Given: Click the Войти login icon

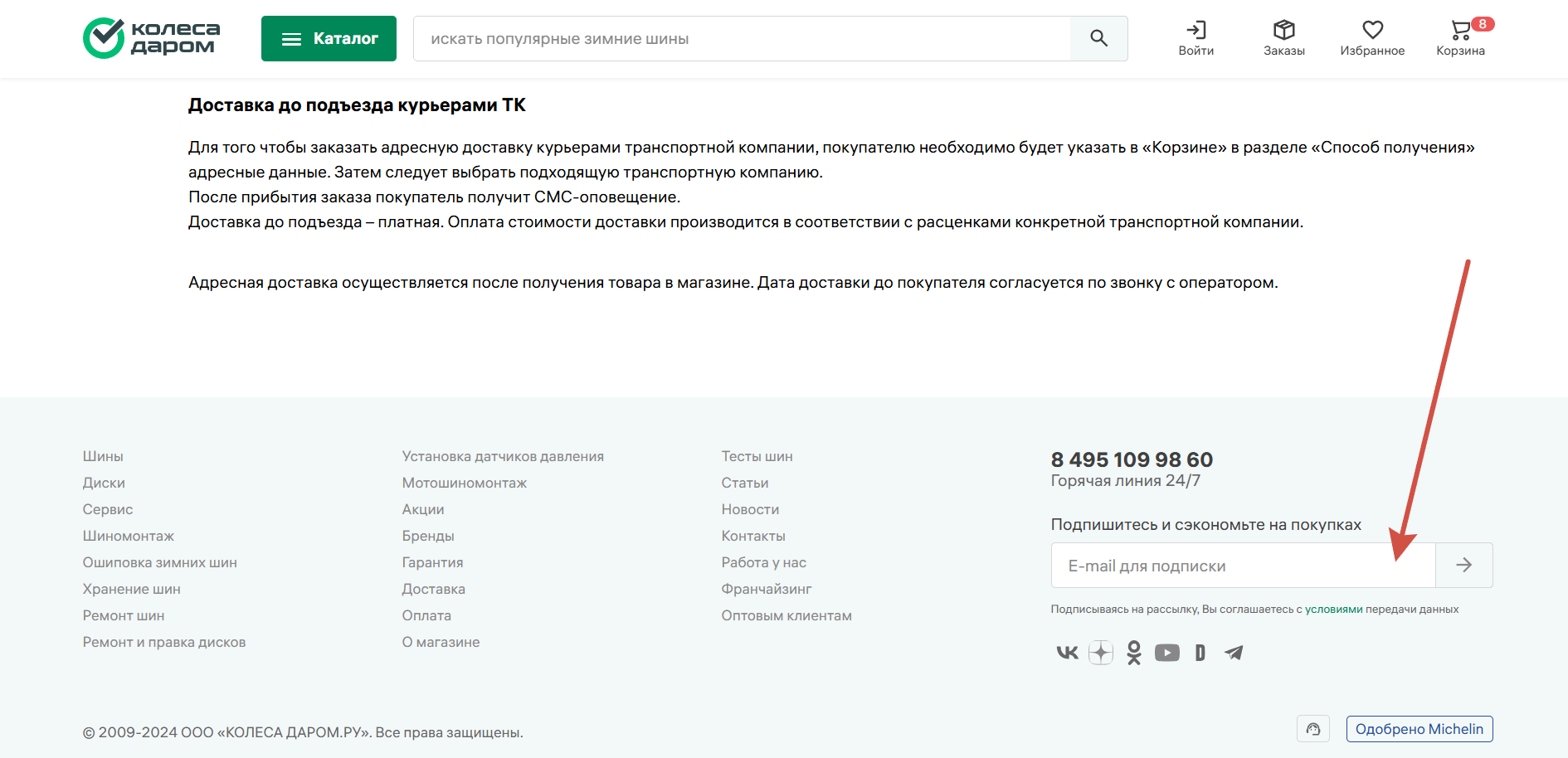Looking at the screenshot, I should pos(1196,38).
